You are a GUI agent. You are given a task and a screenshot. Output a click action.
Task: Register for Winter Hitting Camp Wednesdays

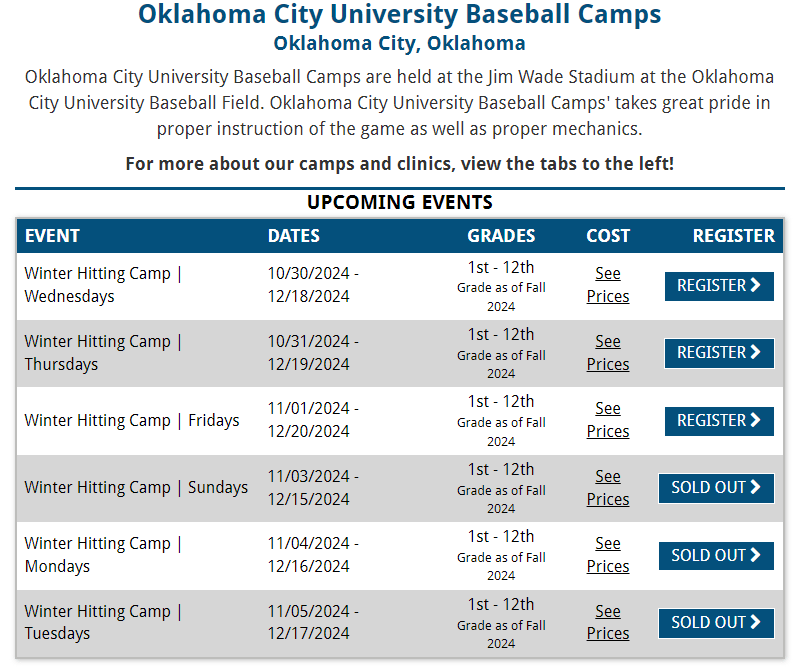click(719, 286)
